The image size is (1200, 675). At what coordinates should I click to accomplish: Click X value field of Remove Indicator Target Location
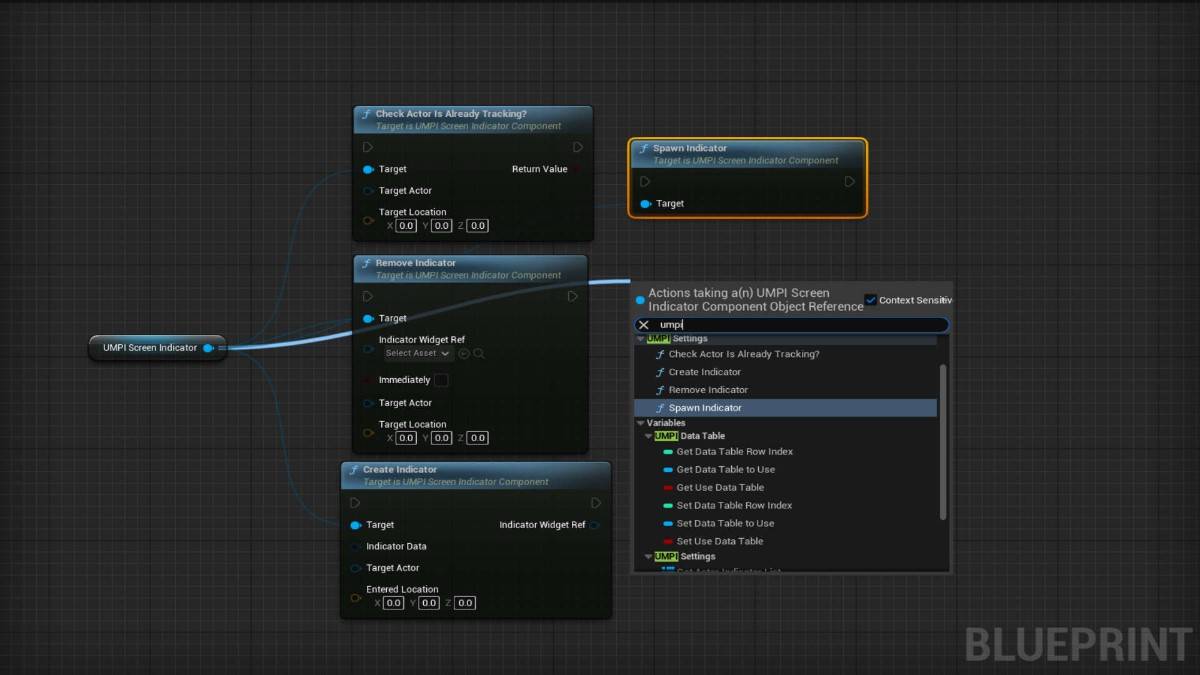coord(406,438)
